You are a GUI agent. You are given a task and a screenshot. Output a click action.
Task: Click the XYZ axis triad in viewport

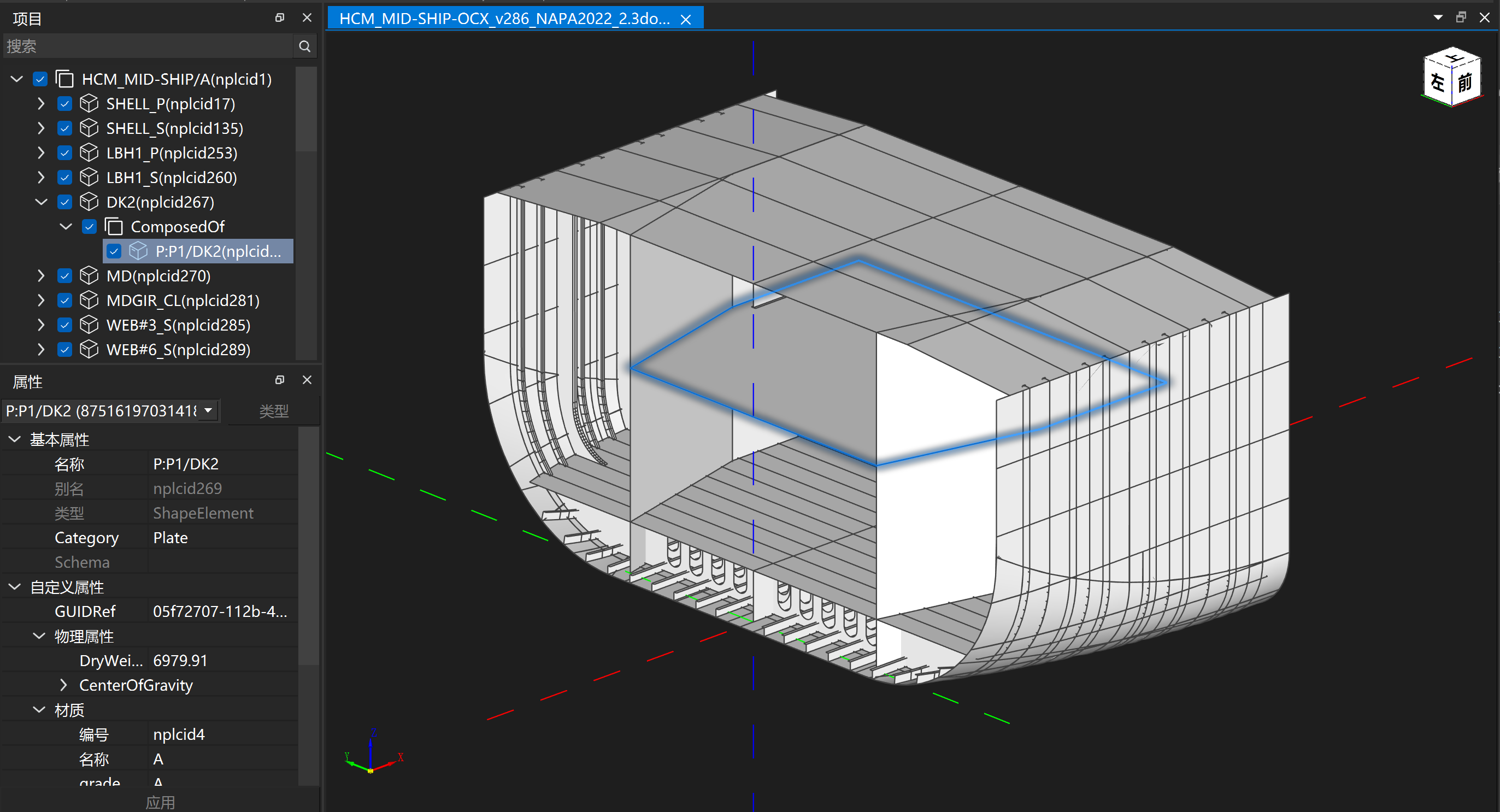click(371, 758)
